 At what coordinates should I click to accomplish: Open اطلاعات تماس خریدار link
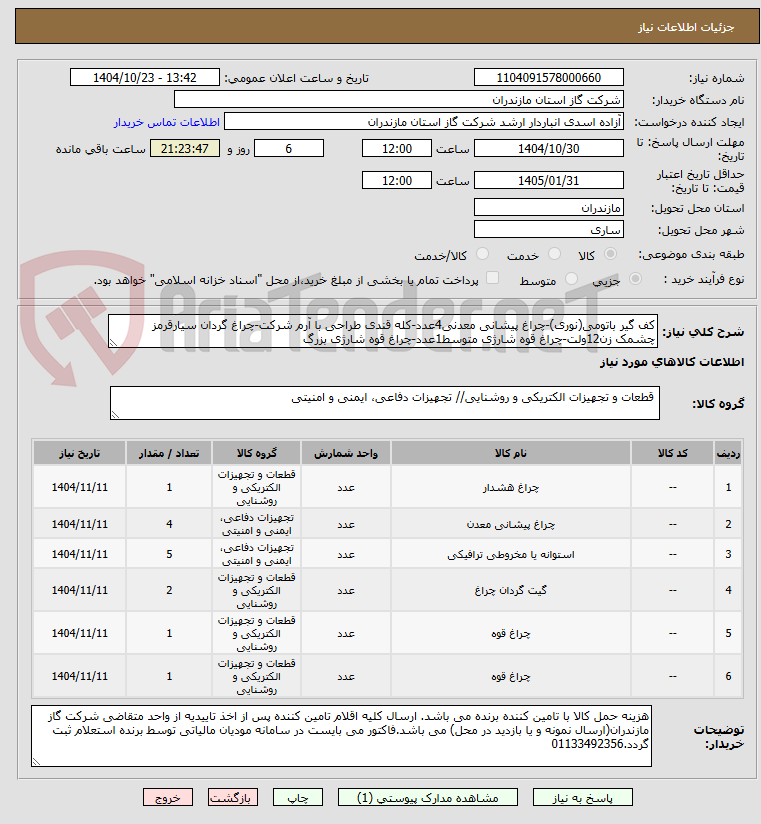(167, 122)
